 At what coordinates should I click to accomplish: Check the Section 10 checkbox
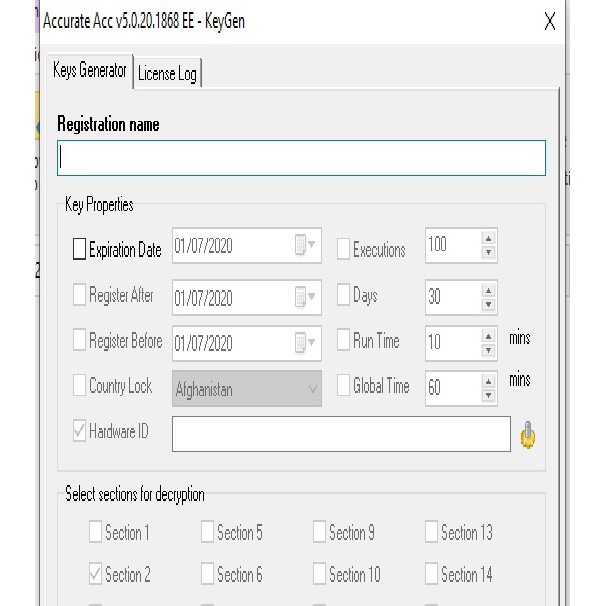point(319,573)
